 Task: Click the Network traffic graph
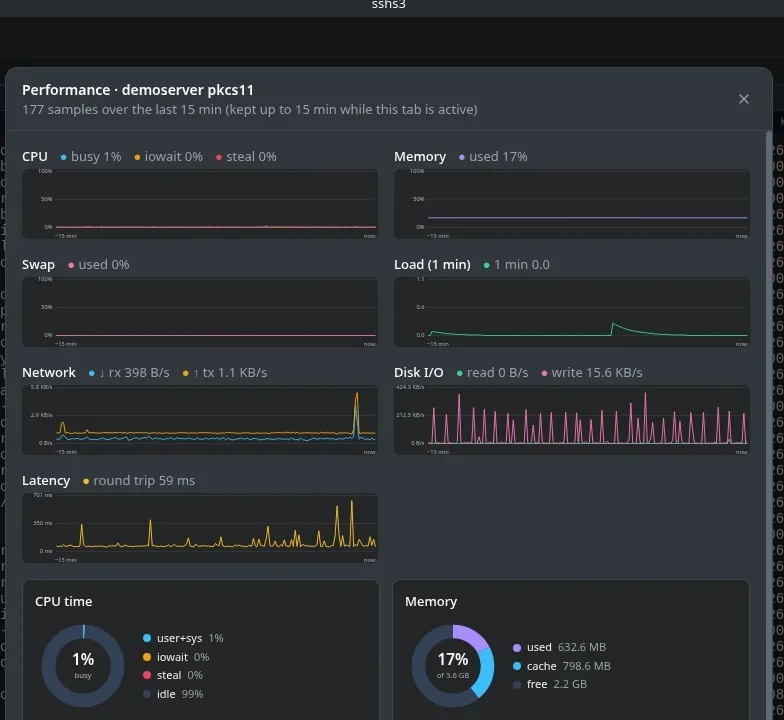coord(200,420)
